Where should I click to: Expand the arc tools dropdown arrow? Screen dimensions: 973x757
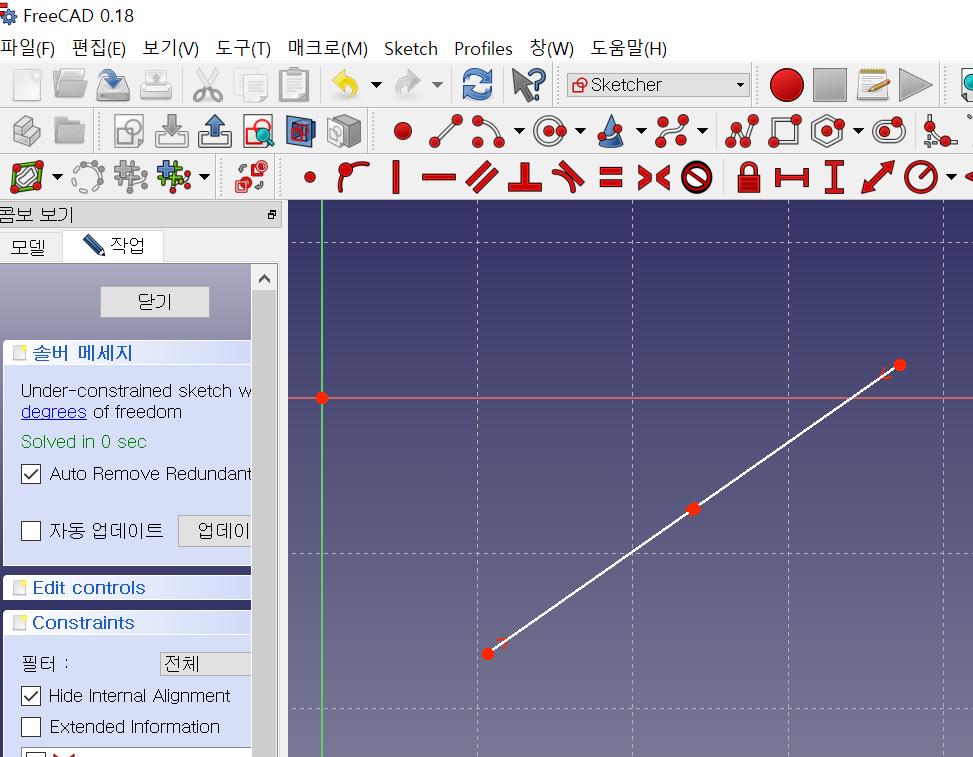click(519, 131)
